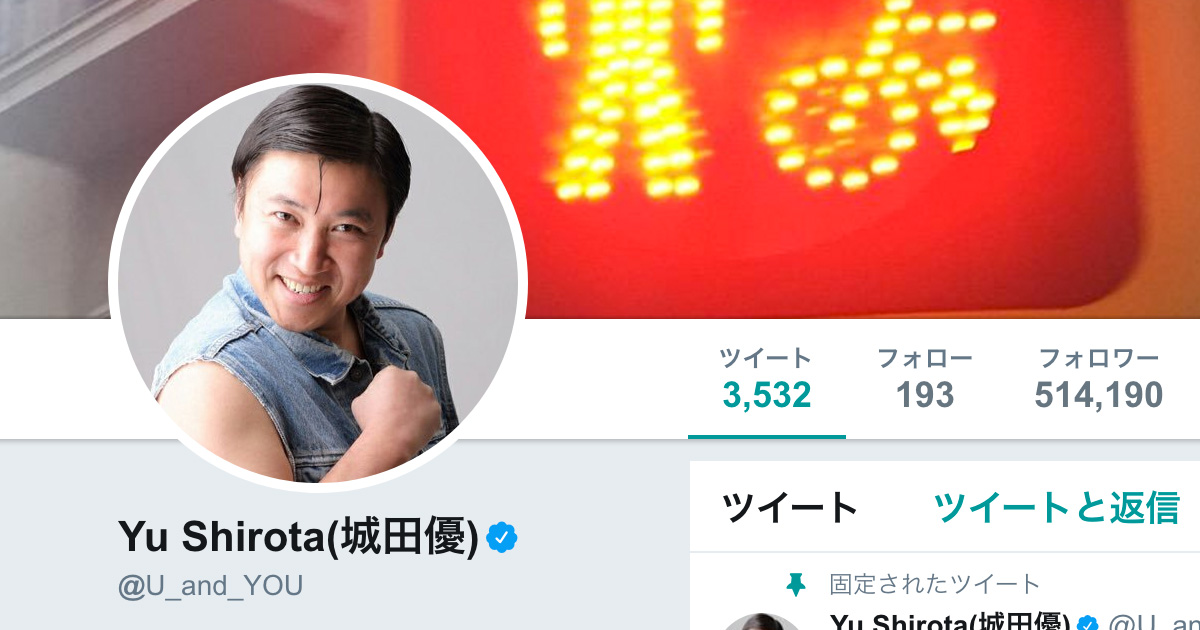
Task: Open the フォロー following list
Action: click(925, 380)
